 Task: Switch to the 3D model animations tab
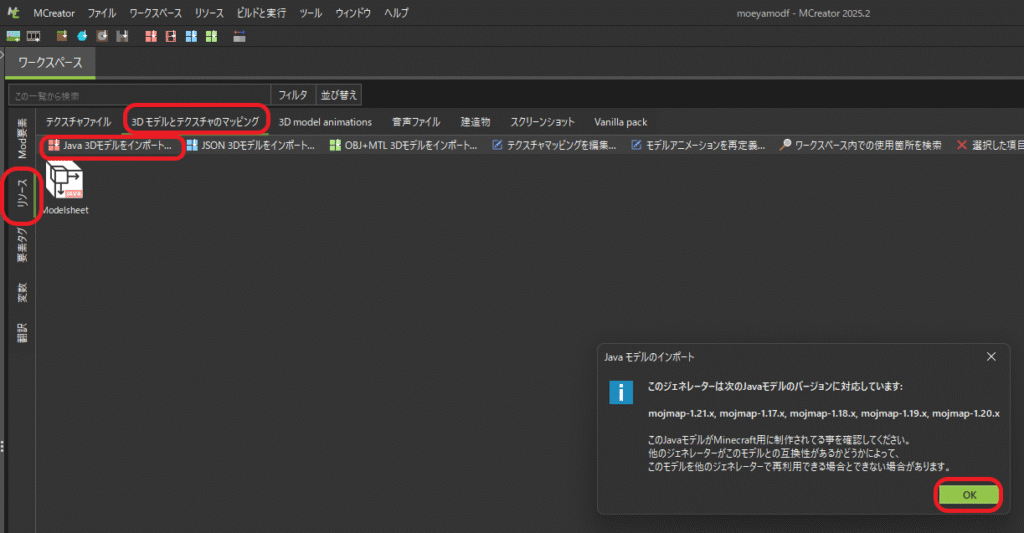[325, 122]
